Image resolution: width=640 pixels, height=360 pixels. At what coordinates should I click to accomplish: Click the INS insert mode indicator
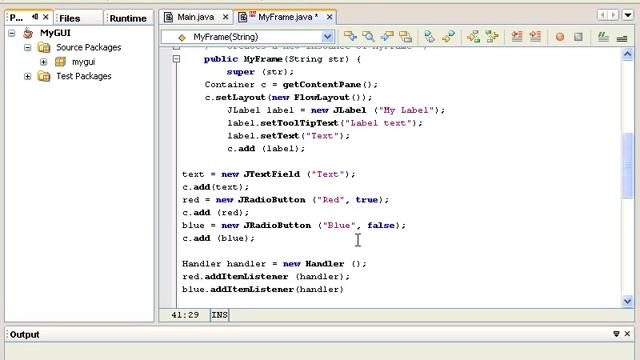click(220, 315)
